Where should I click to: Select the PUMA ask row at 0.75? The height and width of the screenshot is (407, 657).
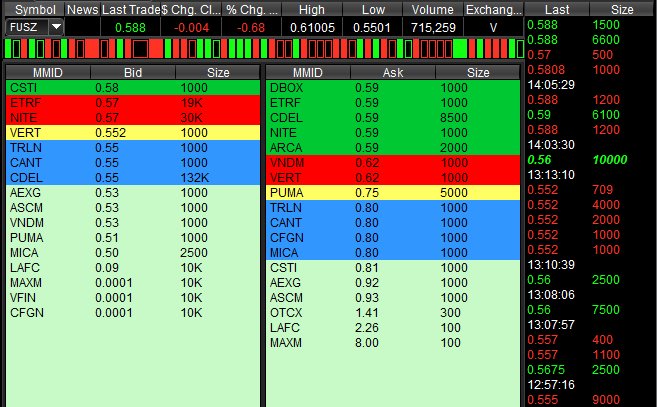(393, 193)
